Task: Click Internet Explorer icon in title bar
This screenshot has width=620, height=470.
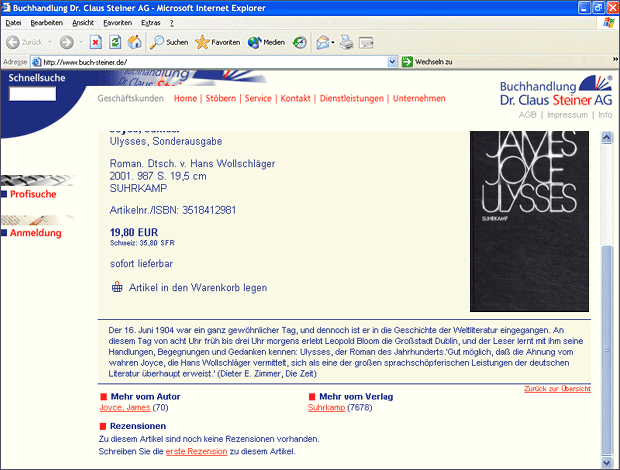Action: [6, 8]
